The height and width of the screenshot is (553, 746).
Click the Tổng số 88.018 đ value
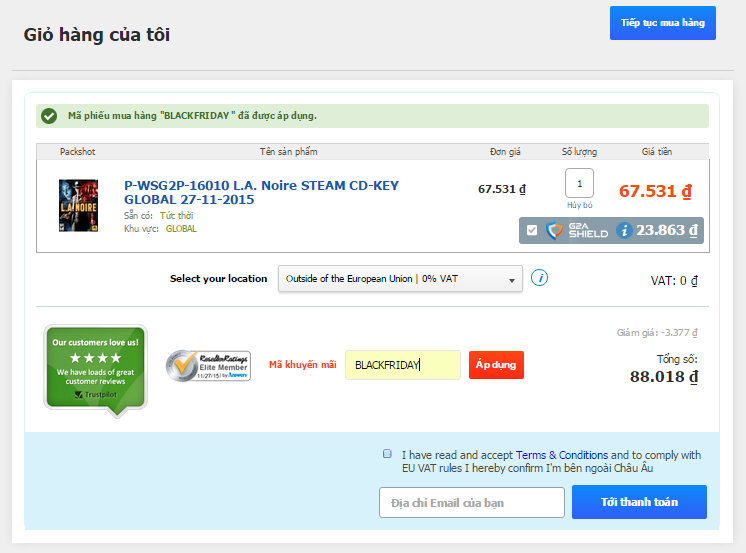[664, 376]
